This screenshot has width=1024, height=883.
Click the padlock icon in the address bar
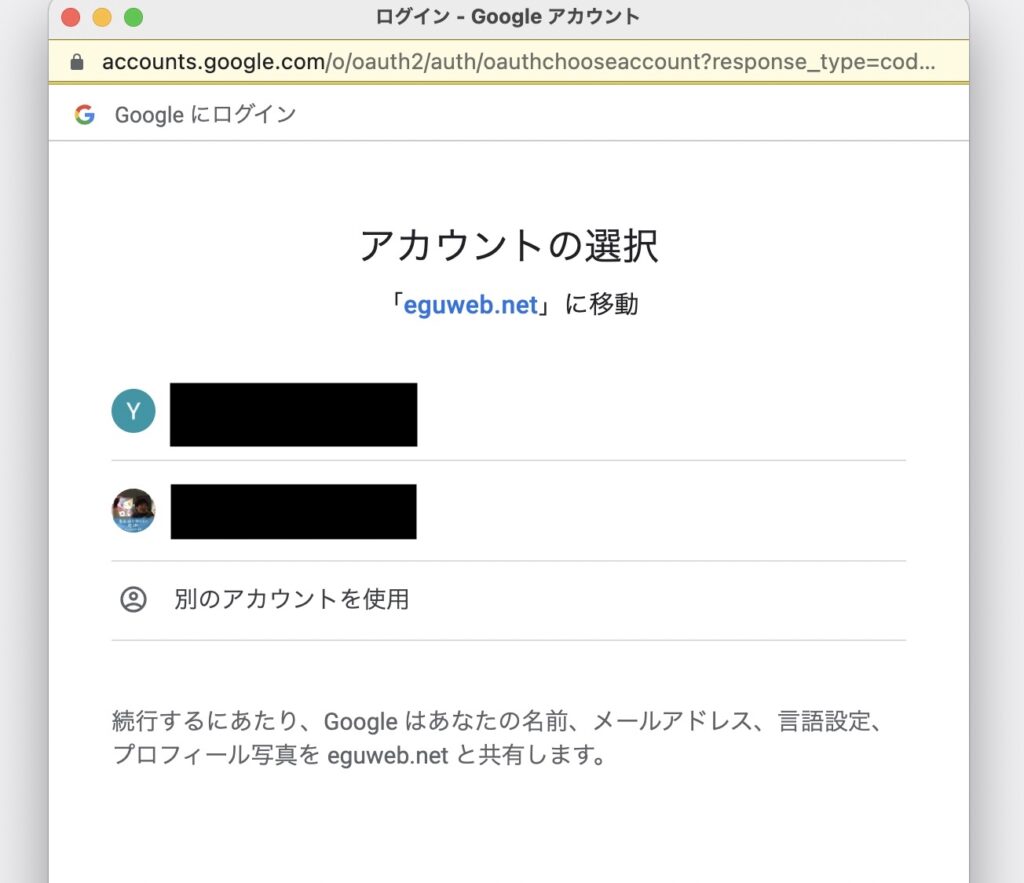pos(77,62)
